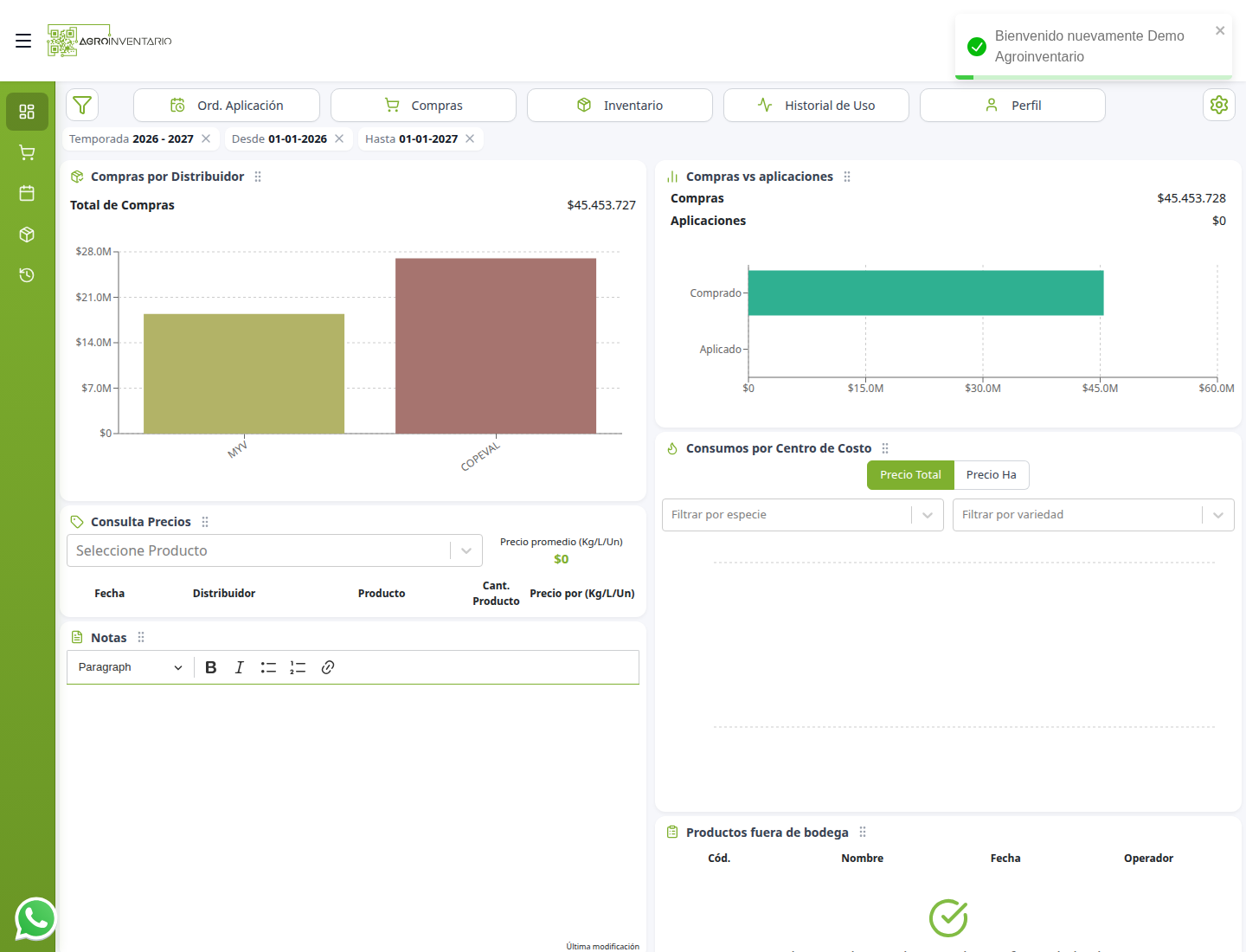Go to the Historial de Uso tab
This screenshot has width=1246, height=952.
coord(816,106)
